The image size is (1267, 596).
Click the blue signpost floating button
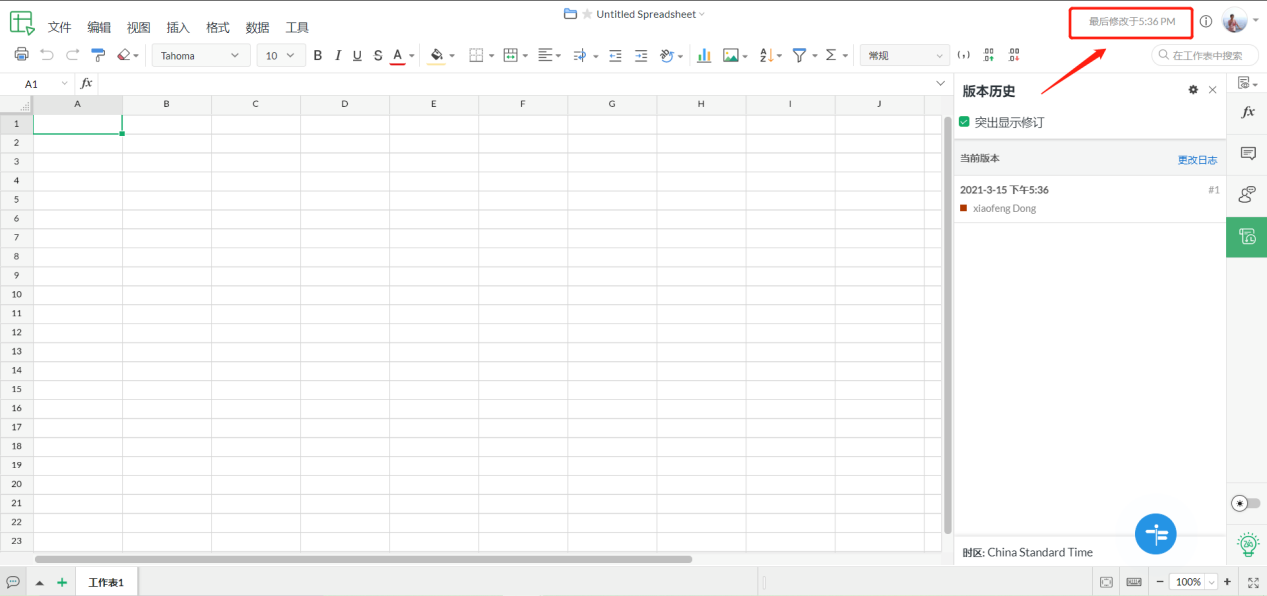(1155, 534)
